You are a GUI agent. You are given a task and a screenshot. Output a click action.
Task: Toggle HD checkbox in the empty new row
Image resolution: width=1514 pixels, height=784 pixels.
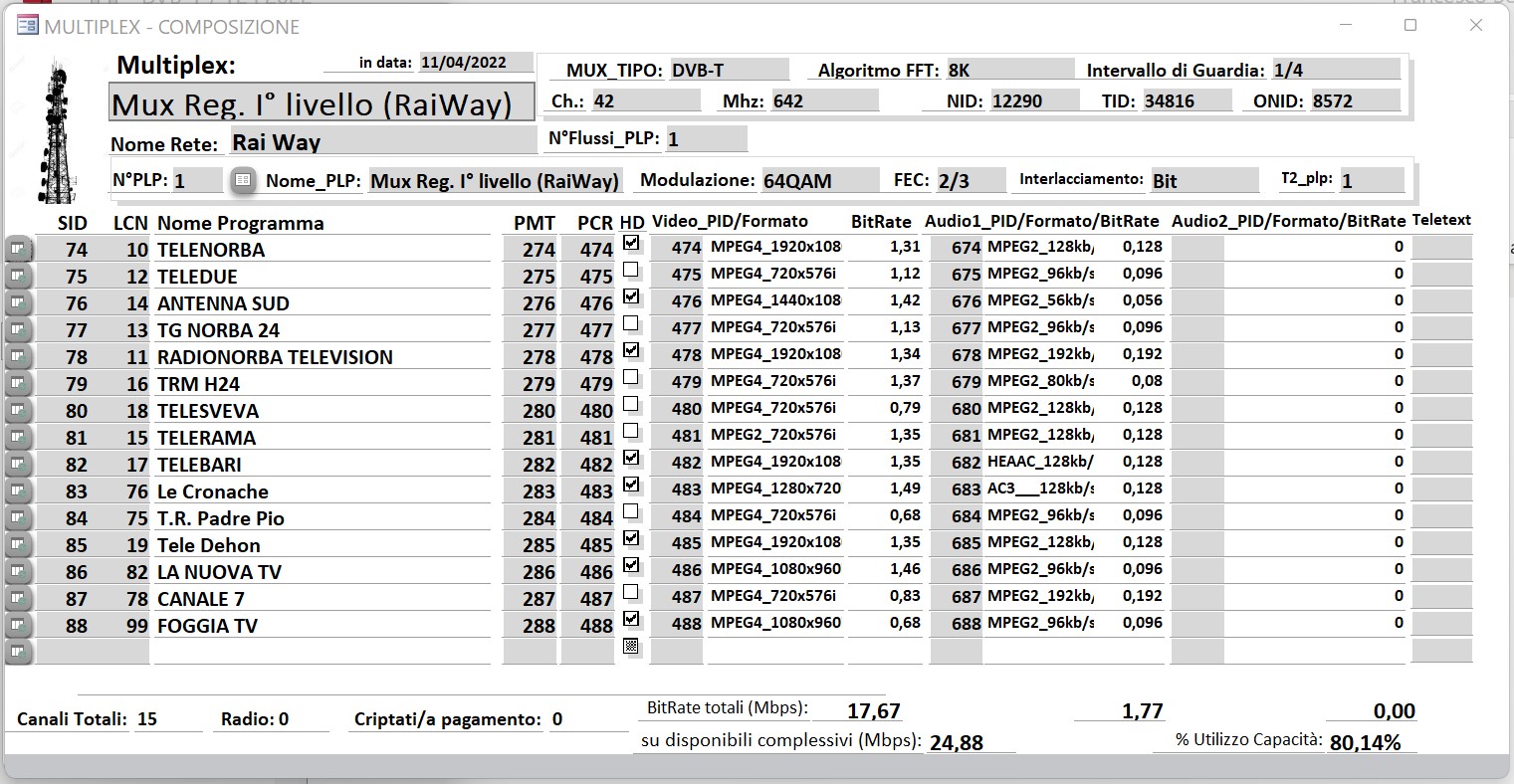click(x=631, y=646)
